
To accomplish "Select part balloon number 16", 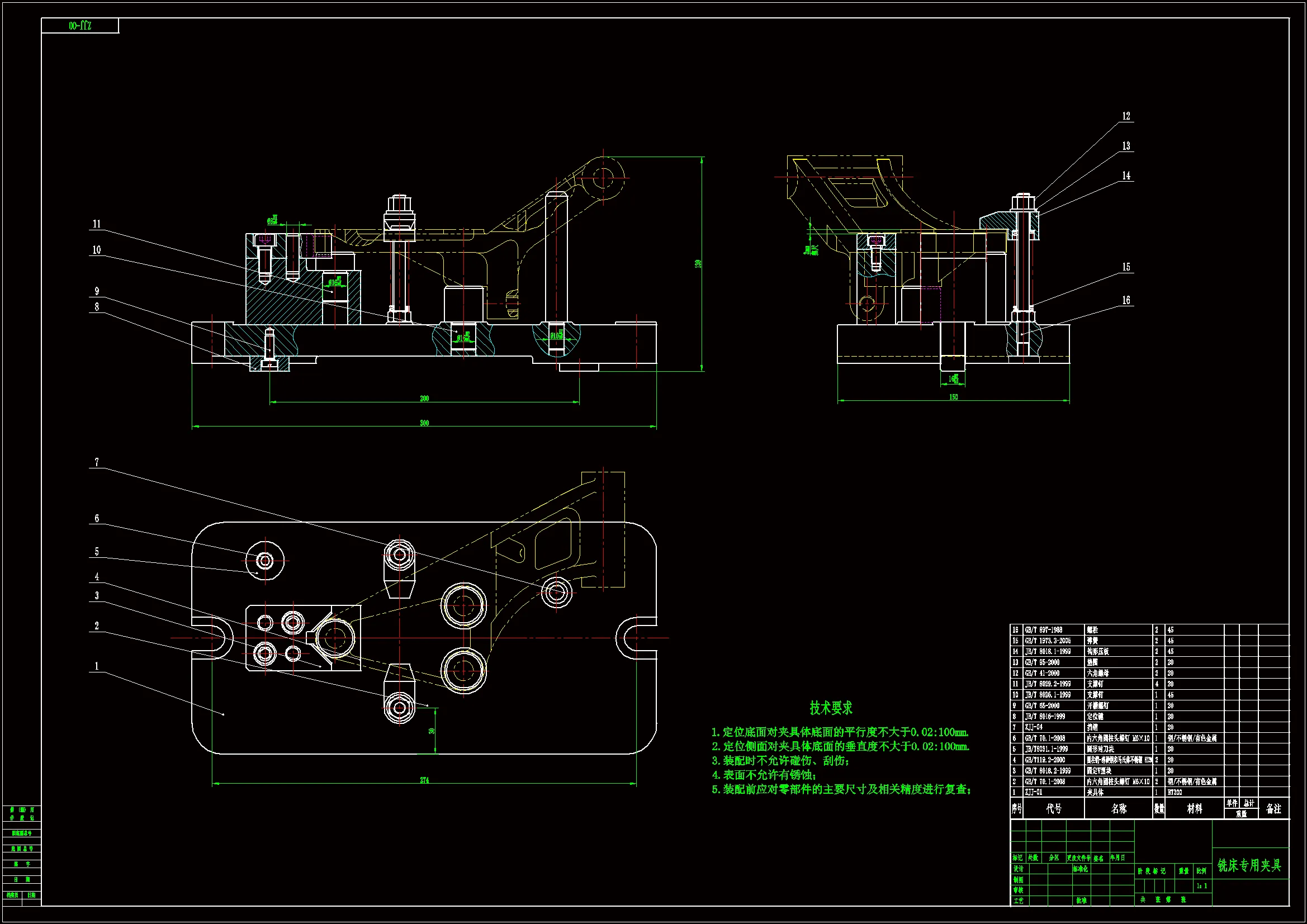I will click(1126, 300).
